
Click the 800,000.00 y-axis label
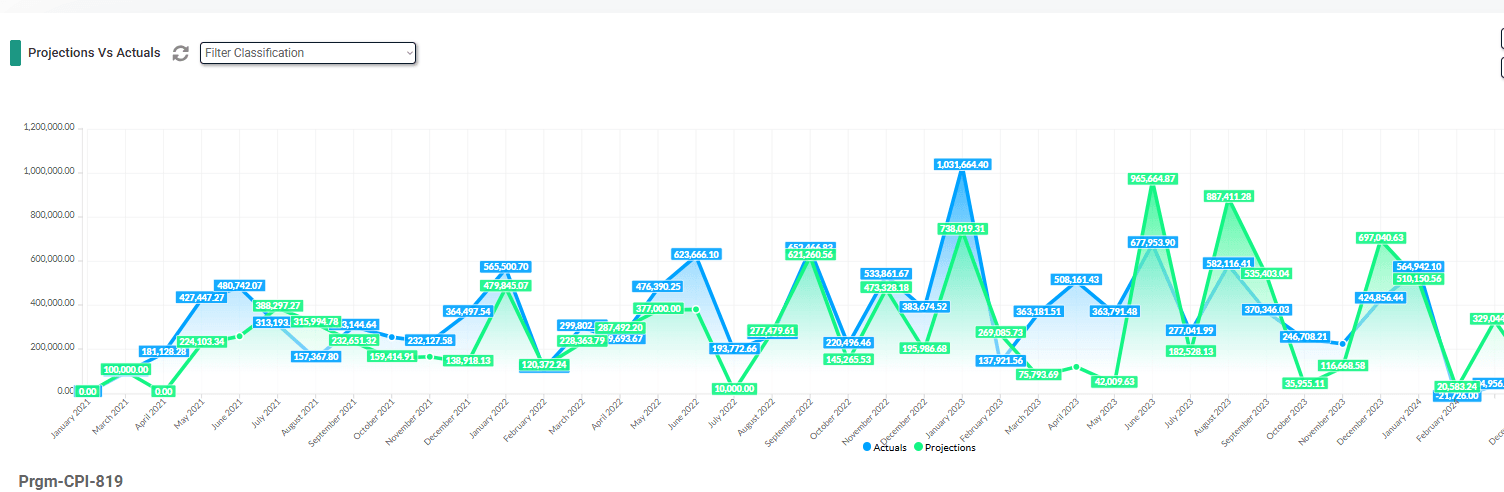53,216
